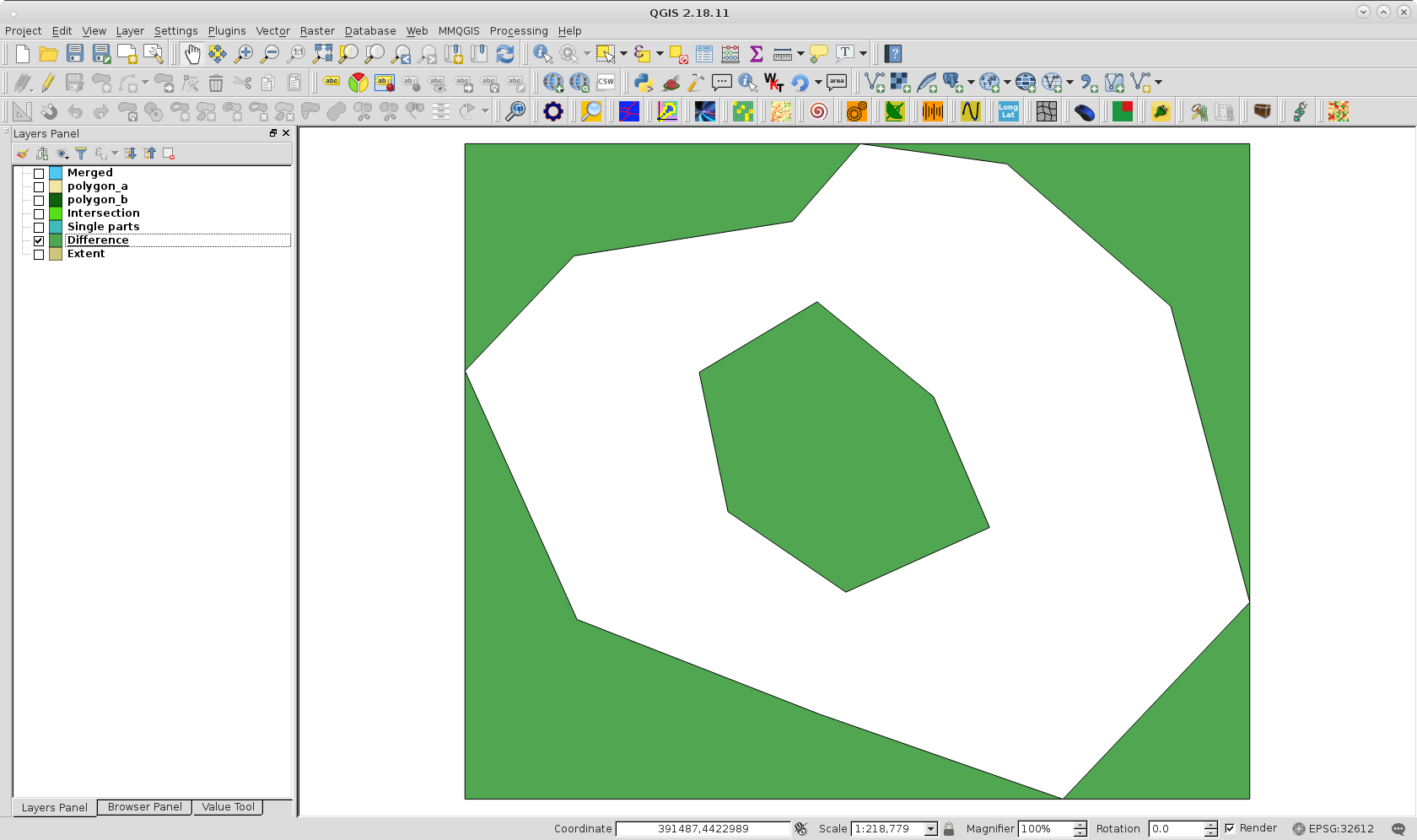The image size is (1417, 840).
Task: Open the Python console icon
Action: coord(644,83)
